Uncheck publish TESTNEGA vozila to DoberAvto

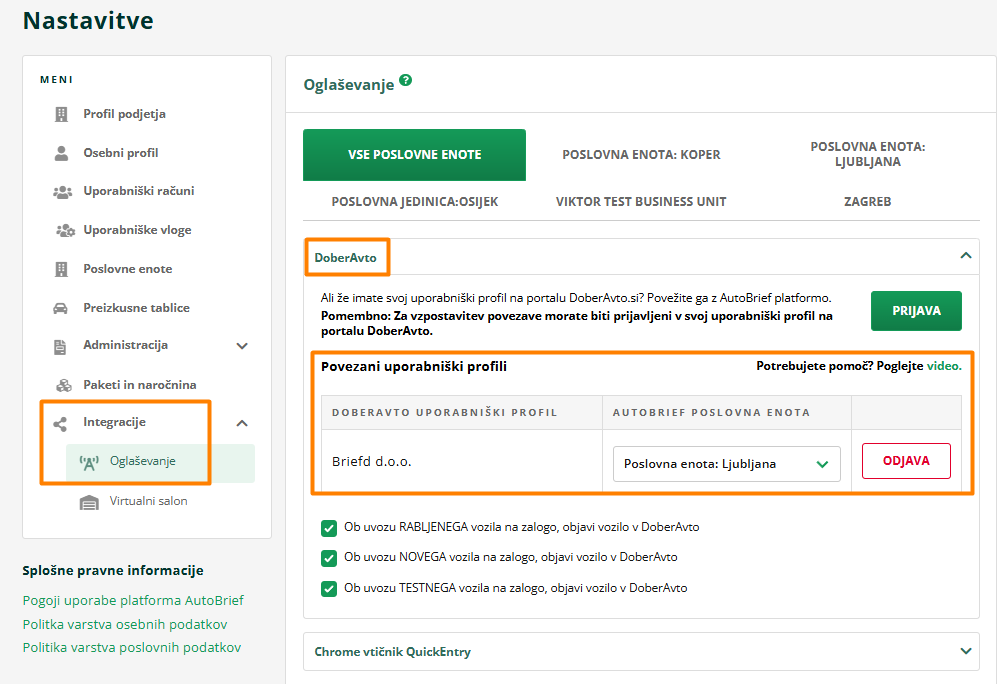click(x=329, y=589)
